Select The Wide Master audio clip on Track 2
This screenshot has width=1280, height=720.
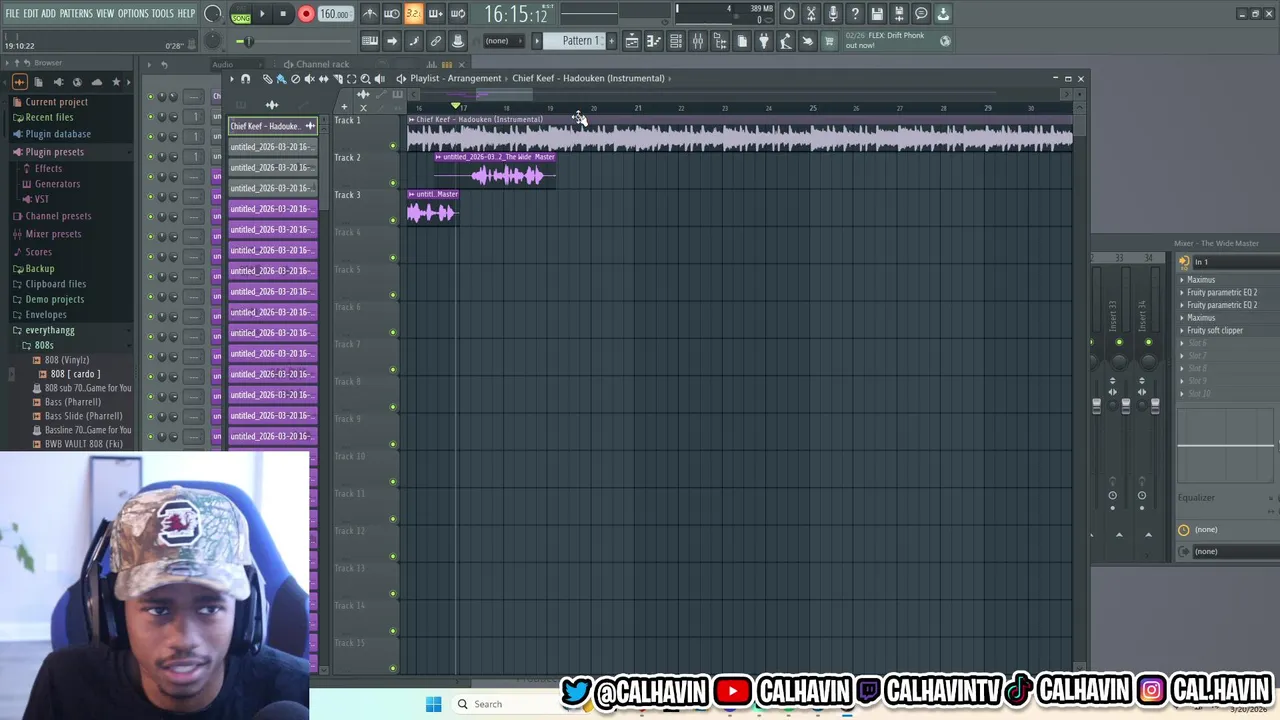coord(495,170)
